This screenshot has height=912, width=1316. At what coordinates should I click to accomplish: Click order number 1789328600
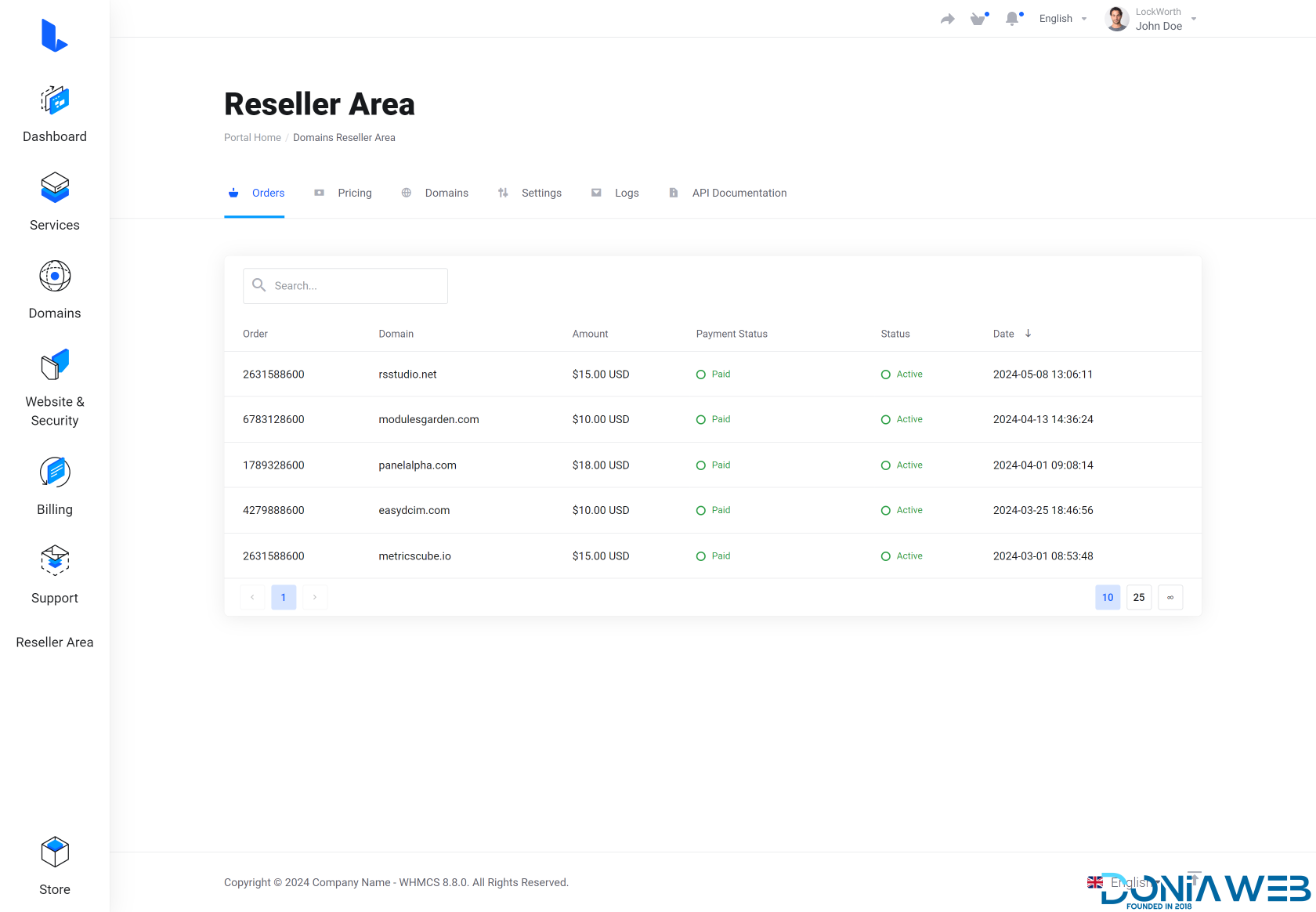point(273,465)
